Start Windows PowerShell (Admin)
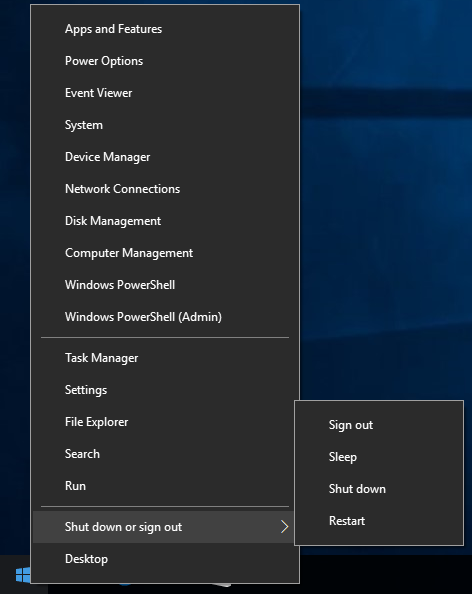 point(165,317)
